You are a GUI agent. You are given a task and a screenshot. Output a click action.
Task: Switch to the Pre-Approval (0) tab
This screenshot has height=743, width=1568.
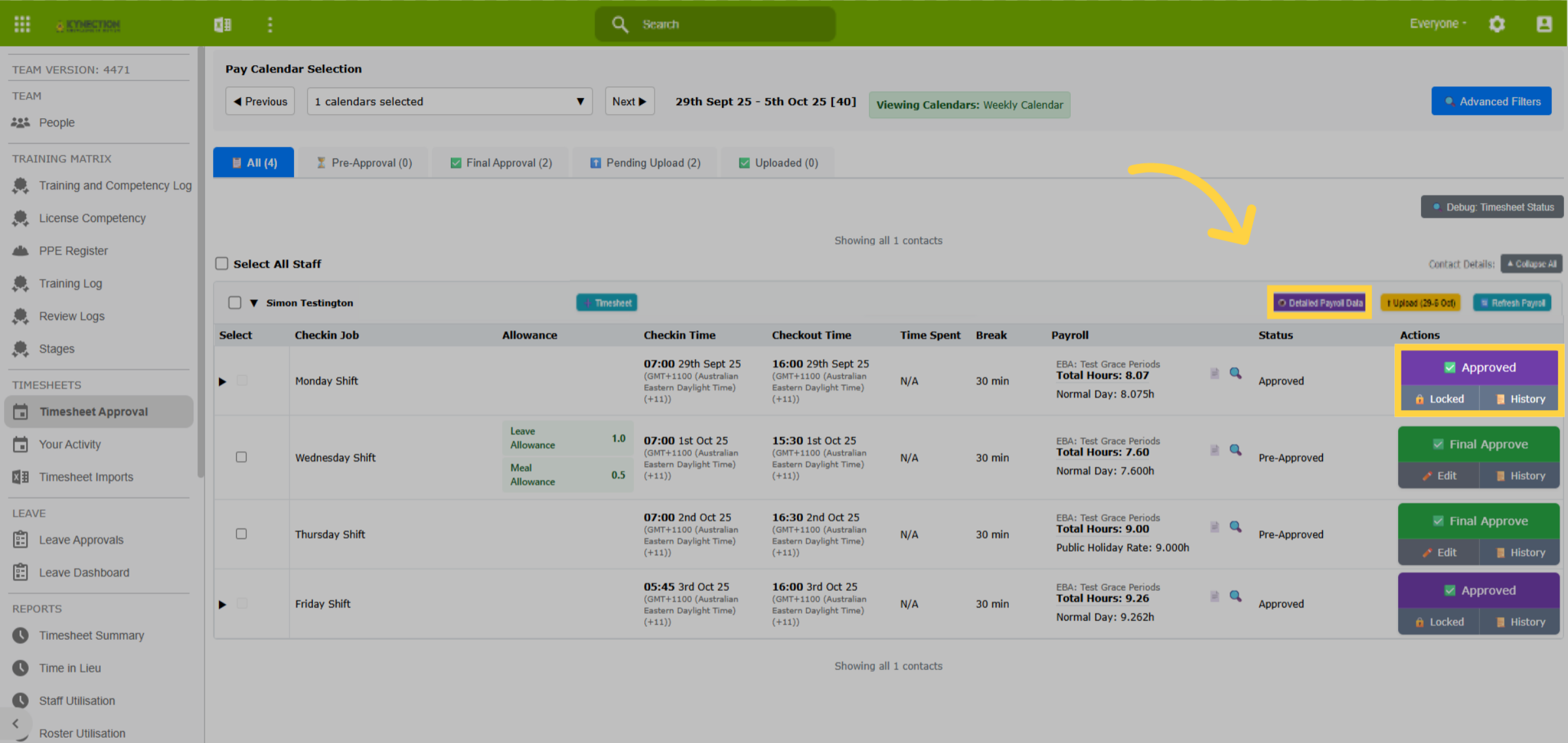(x=364, y=163)
